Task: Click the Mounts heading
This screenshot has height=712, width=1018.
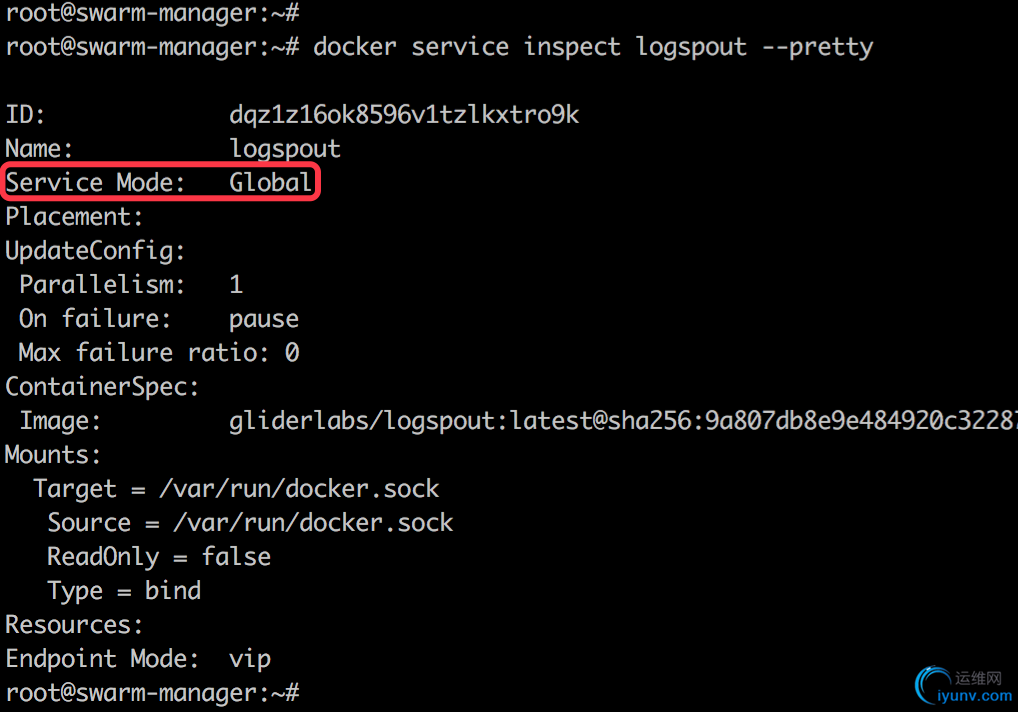Action: [53, 455]
